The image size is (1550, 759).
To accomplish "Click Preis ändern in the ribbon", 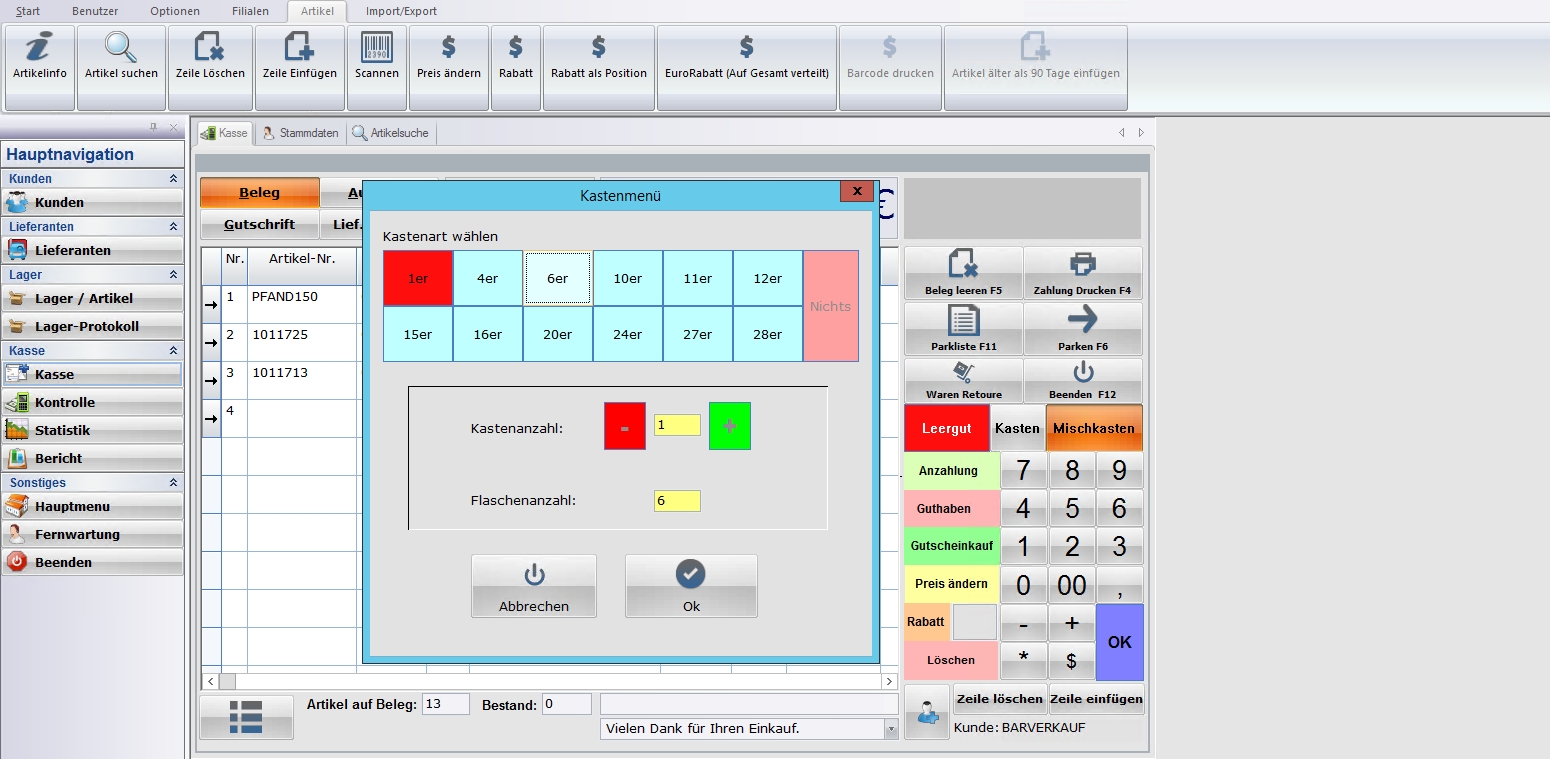I will coord(449,68).
